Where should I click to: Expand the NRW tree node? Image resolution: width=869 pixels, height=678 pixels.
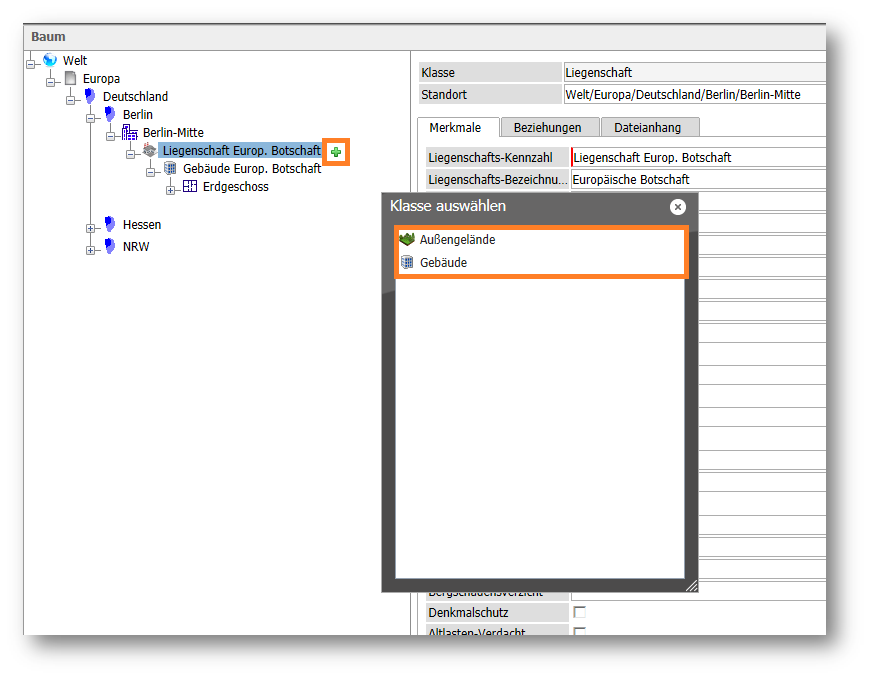[90, 250]
